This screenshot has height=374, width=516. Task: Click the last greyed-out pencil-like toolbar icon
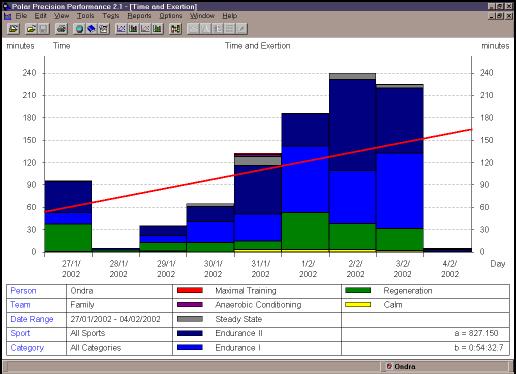click(241, 29)
